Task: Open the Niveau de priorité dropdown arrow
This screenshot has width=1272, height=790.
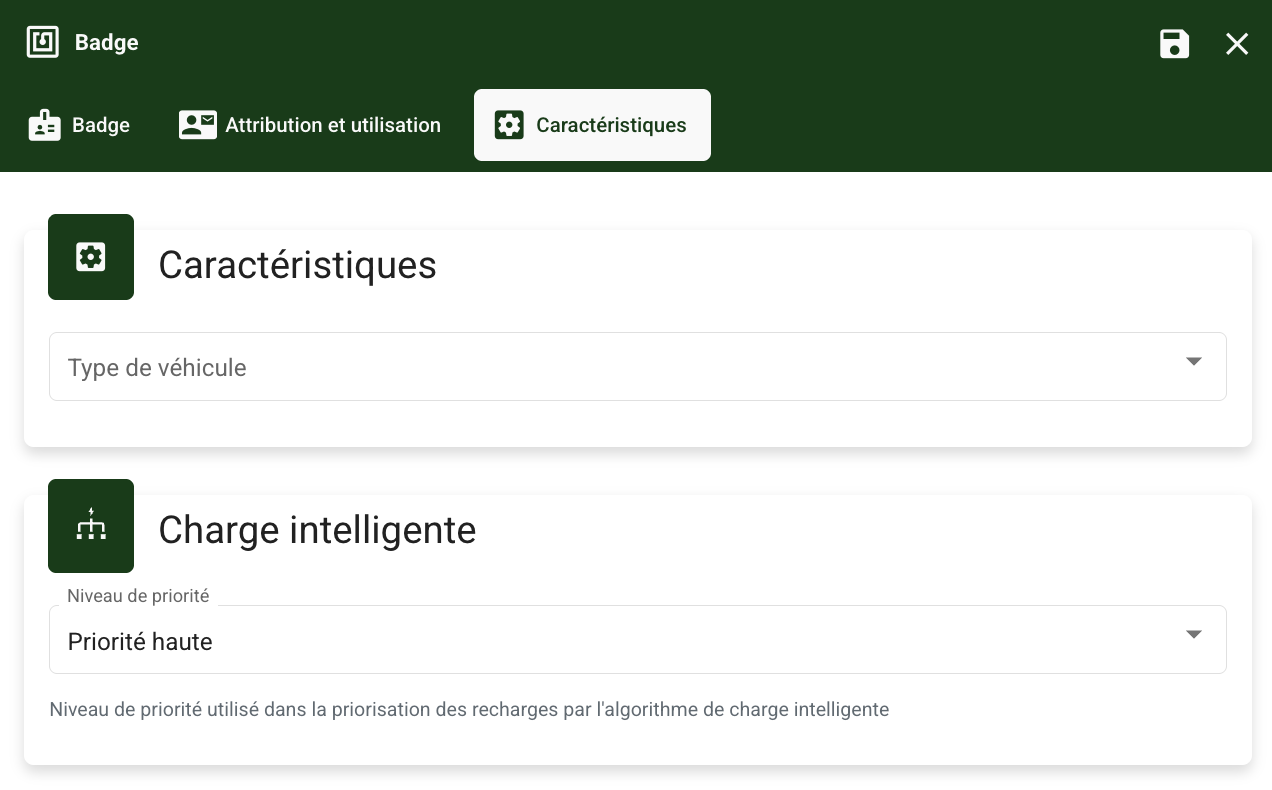Action: (1193, 634)
